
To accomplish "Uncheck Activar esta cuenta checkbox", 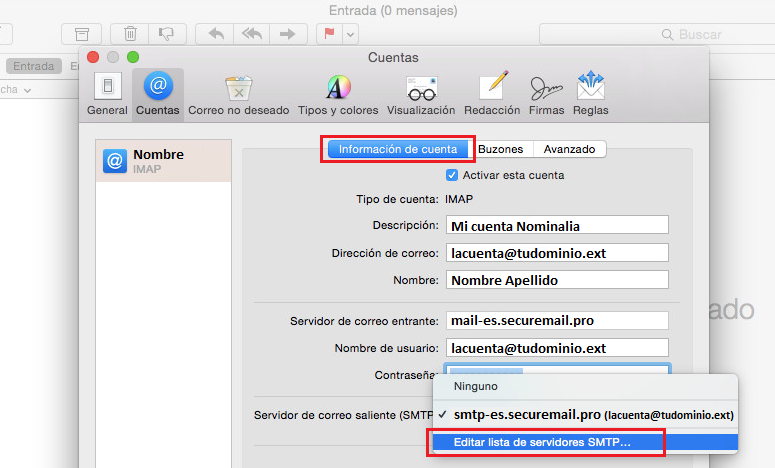I will pos(452,175).
